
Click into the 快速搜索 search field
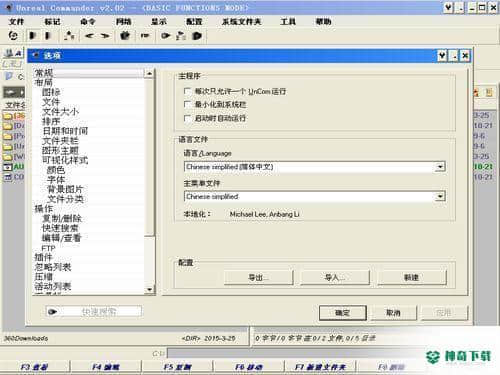pyautogui.click(x=99, y=312)
